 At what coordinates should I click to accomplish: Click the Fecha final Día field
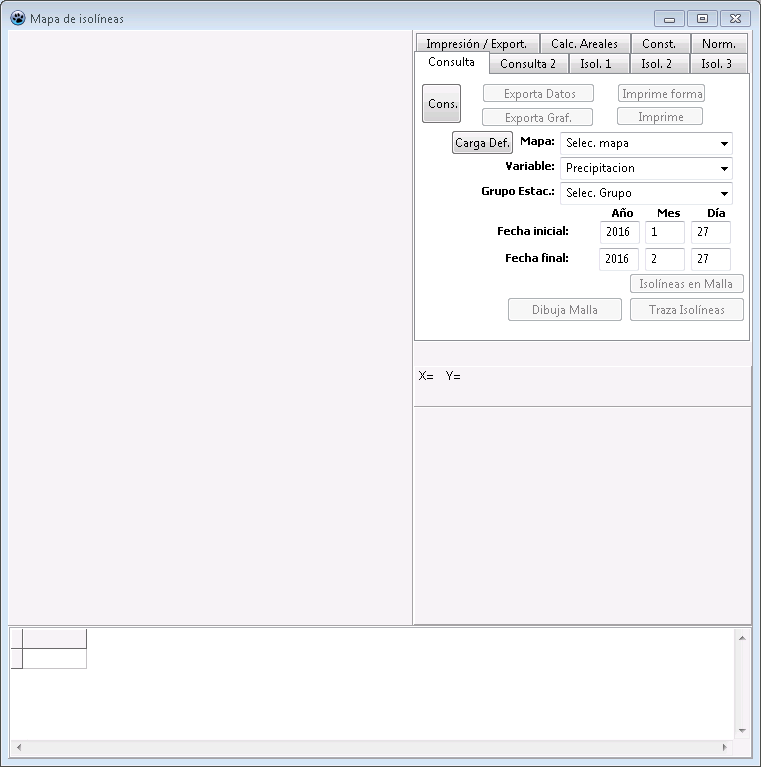point(710,259)
